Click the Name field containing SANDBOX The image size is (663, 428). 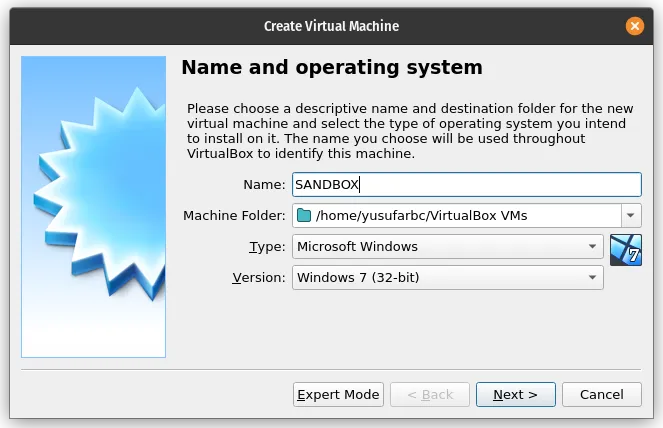pyautogui.click(x=467, y=184)
